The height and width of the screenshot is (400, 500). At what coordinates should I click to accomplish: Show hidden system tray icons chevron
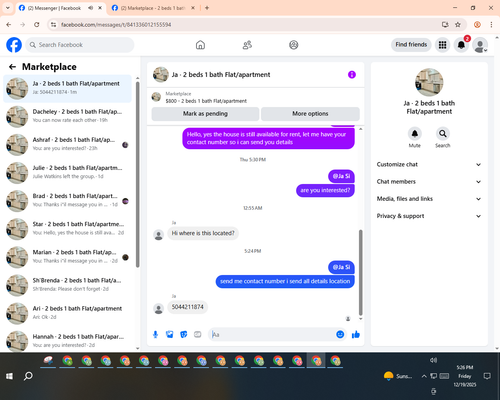(424, 376)
